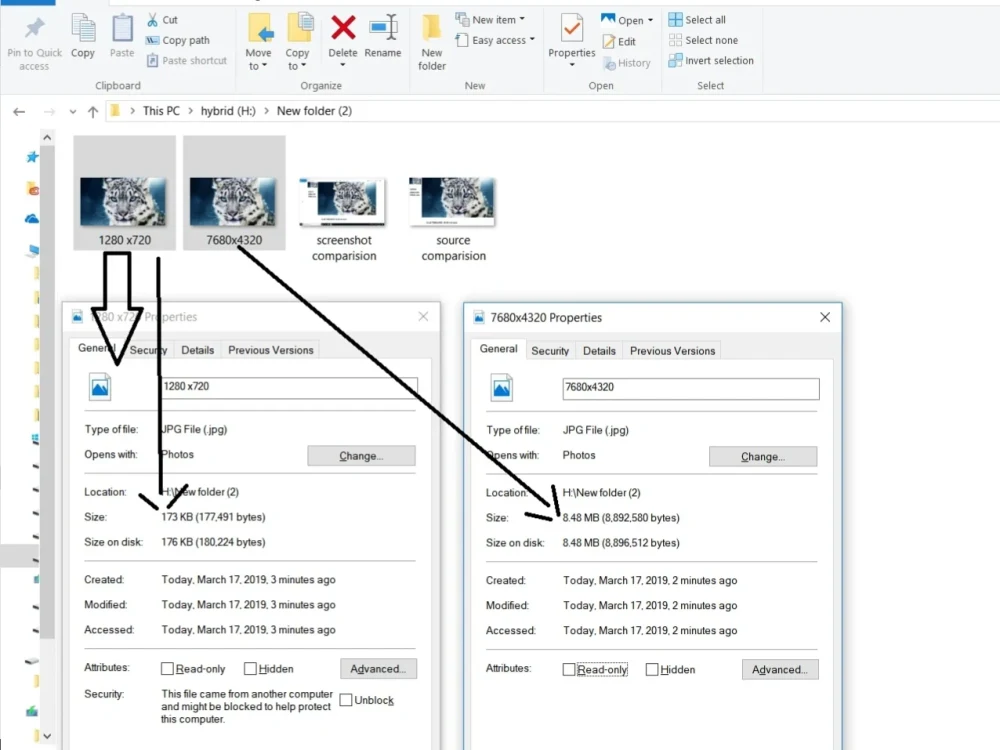The width and height of the screenshot is (1000, 750).
Task: Click the Change button for Opens with
Action: point(360,455)
